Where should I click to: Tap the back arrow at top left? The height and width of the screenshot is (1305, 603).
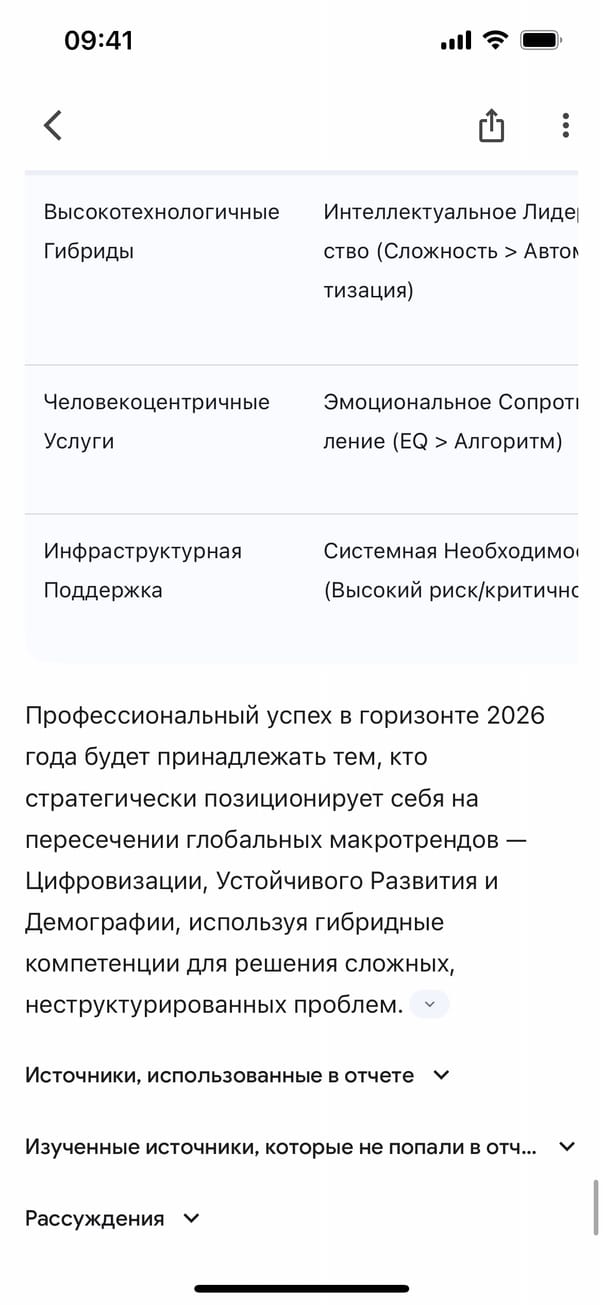coord(53,126)
